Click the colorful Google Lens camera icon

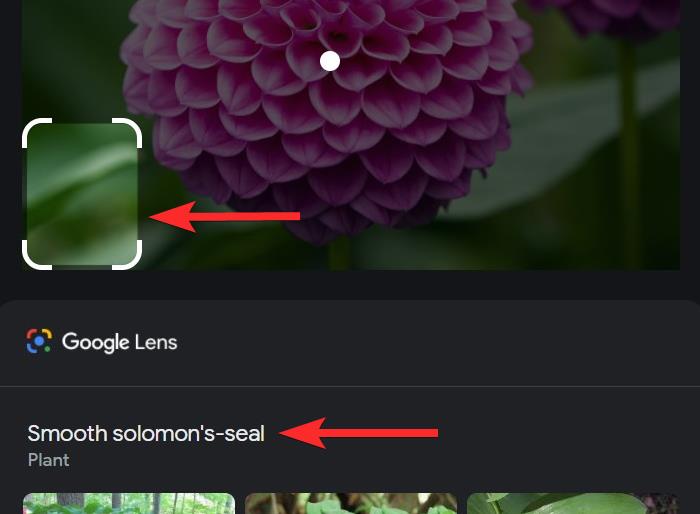coord(39,341)
